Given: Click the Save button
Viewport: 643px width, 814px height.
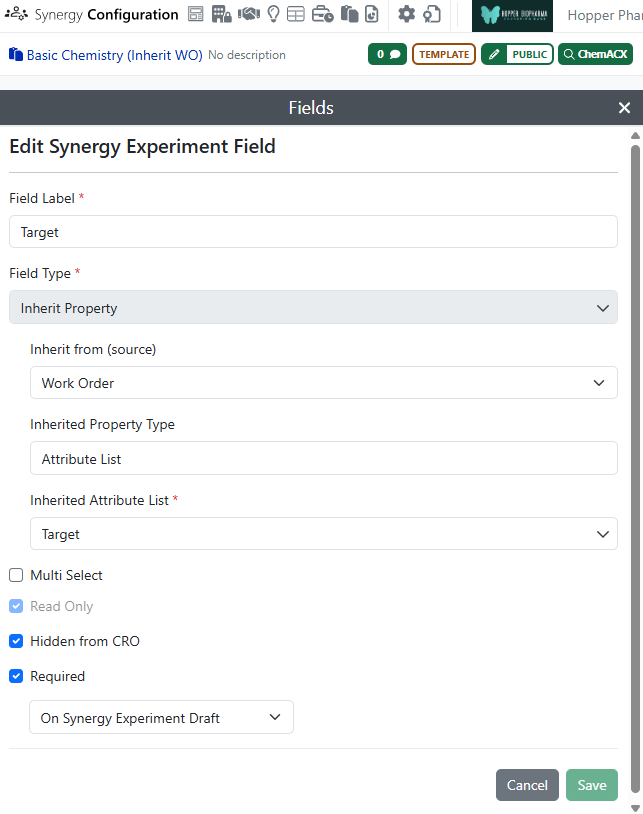Looking at the screenshot, I should (591, 785).
